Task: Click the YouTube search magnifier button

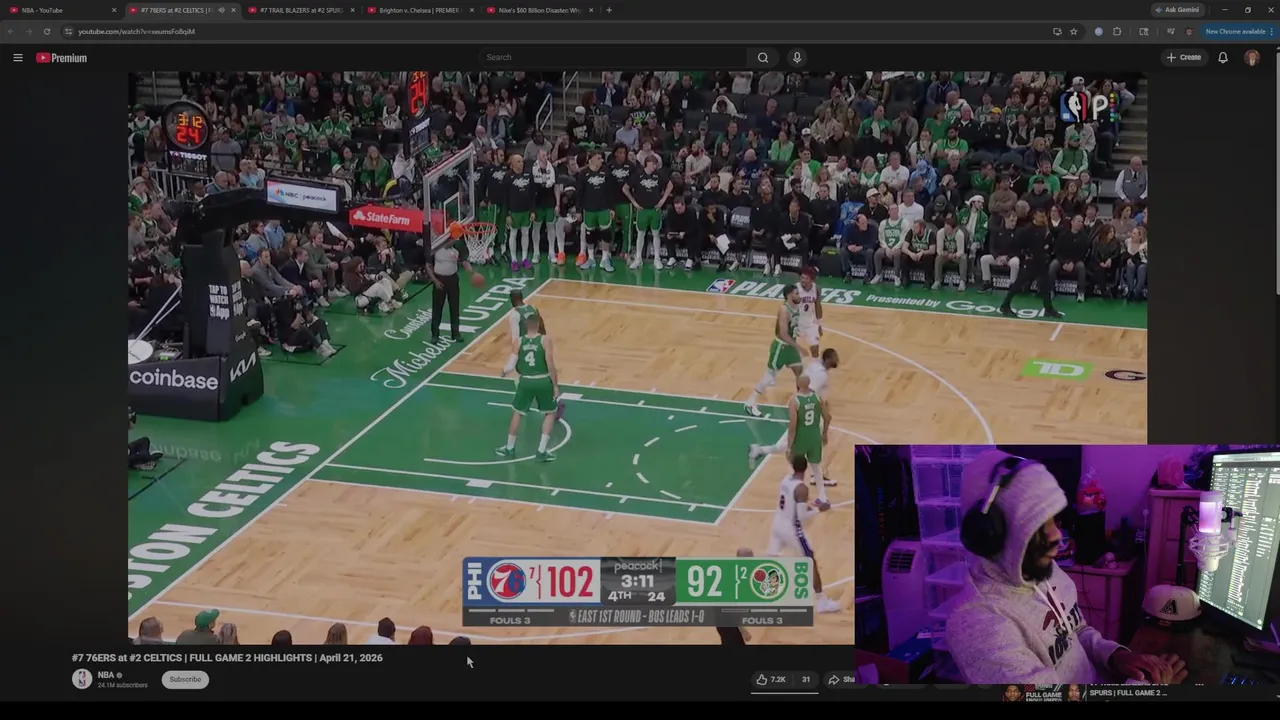Action: [763, 57]
